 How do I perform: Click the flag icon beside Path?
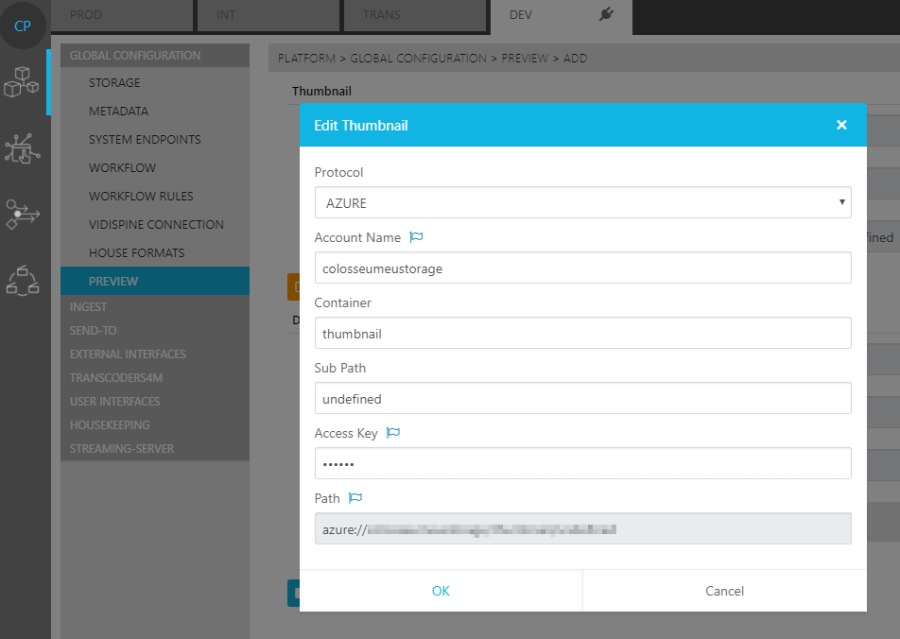click(355, 498)
